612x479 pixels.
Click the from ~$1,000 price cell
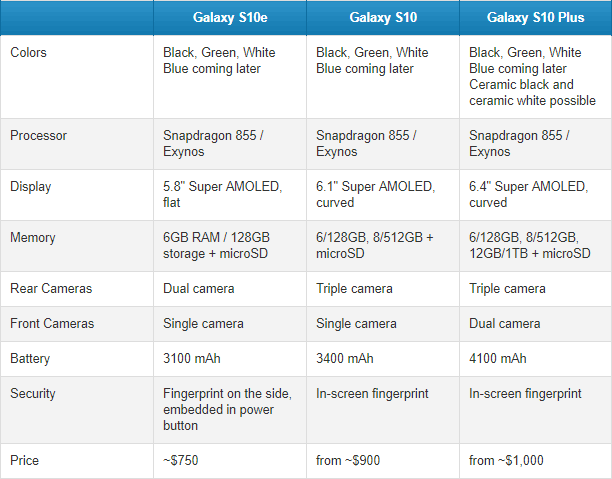click(506, 460)
